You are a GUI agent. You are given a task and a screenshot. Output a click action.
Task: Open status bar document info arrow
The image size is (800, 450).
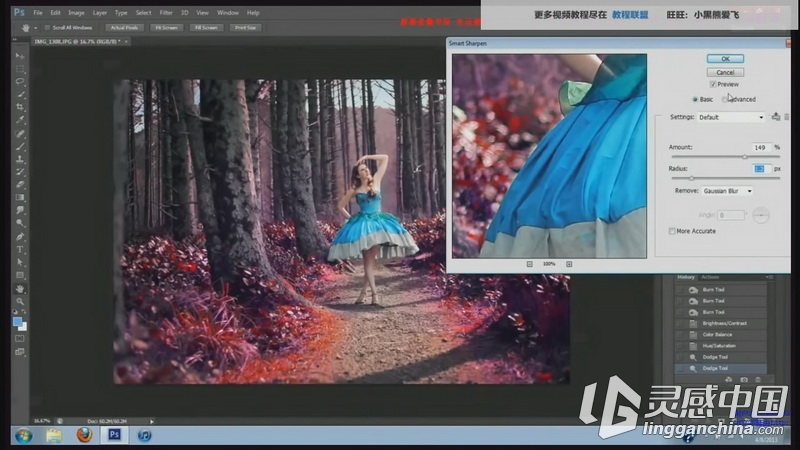click(152, 421)
